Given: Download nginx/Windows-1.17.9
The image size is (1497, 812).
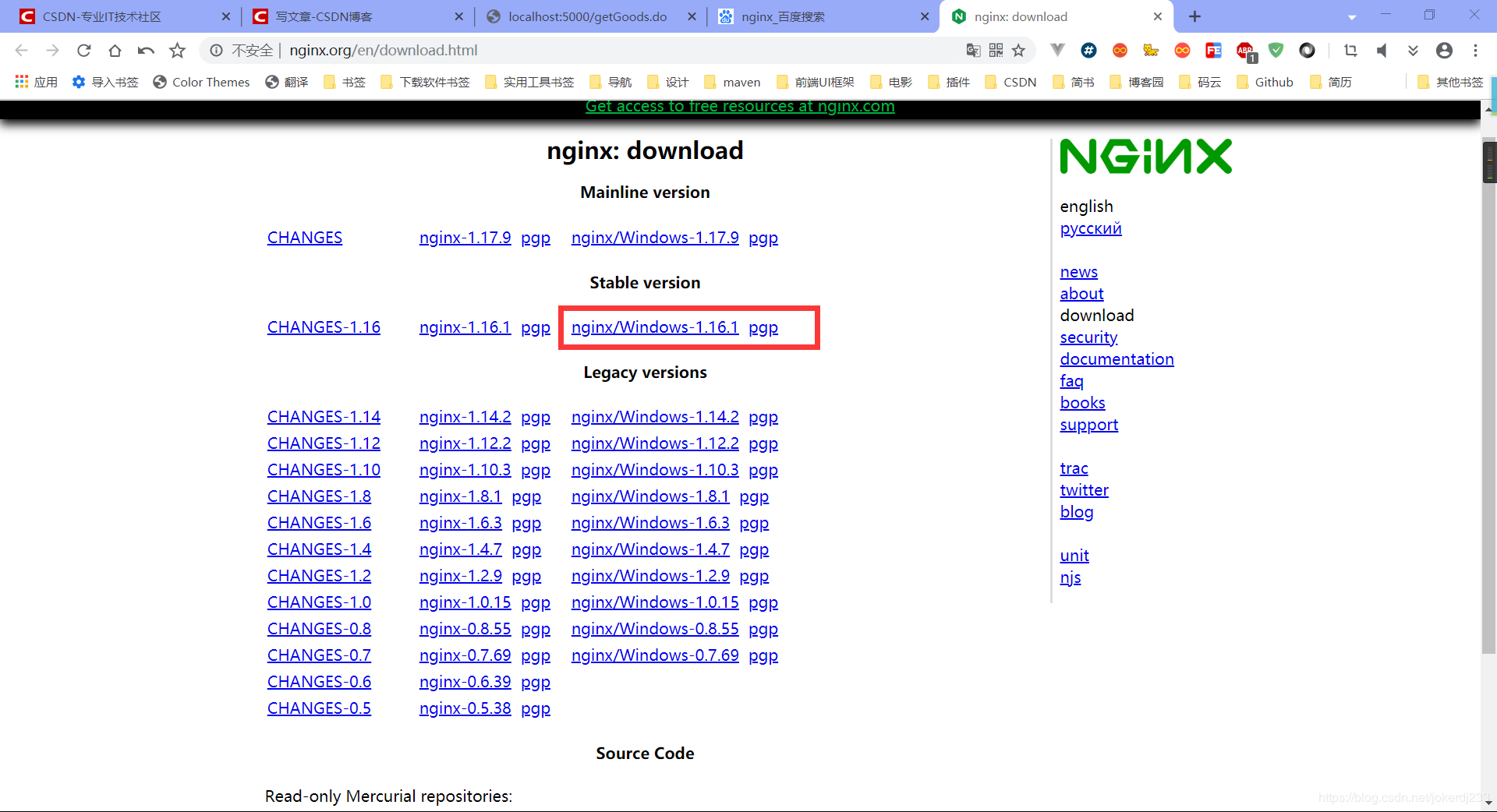Looking at the screenshot, I should [655, 238].
